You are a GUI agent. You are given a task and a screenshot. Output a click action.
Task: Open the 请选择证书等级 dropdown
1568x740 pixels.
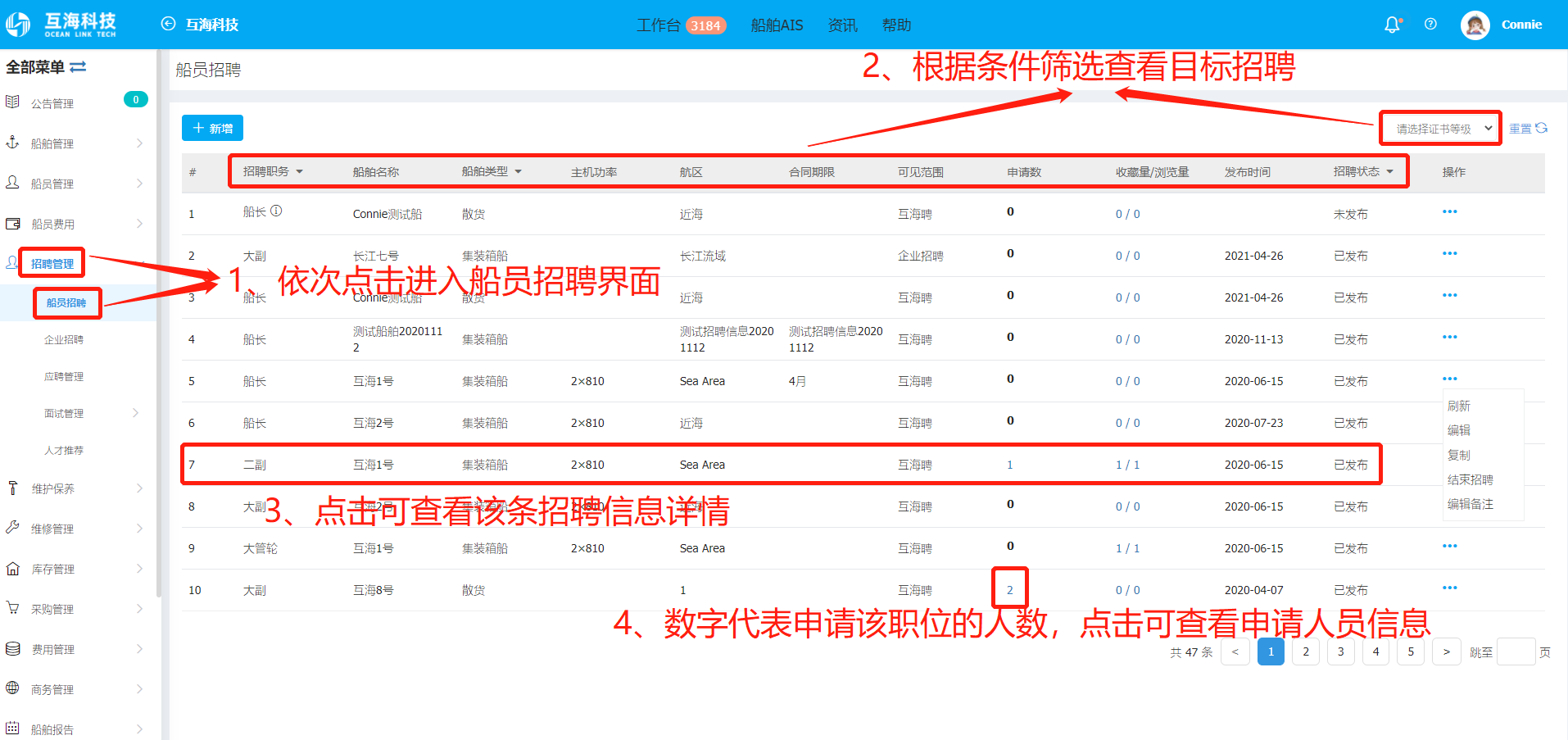point(1440,129)
